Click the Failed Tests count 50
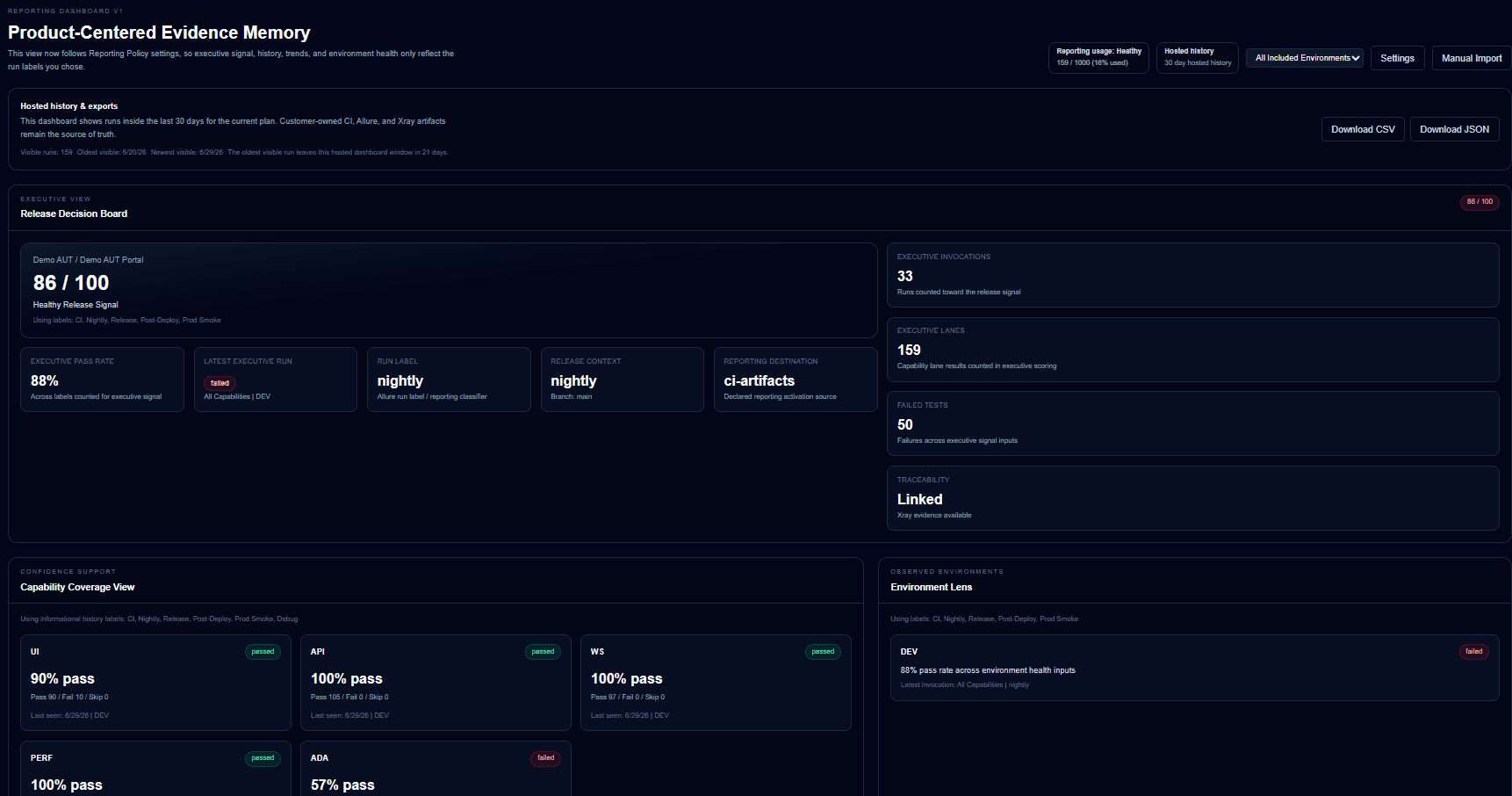Viewport: 1512px width, 796px height. click(x=905, y=424)
